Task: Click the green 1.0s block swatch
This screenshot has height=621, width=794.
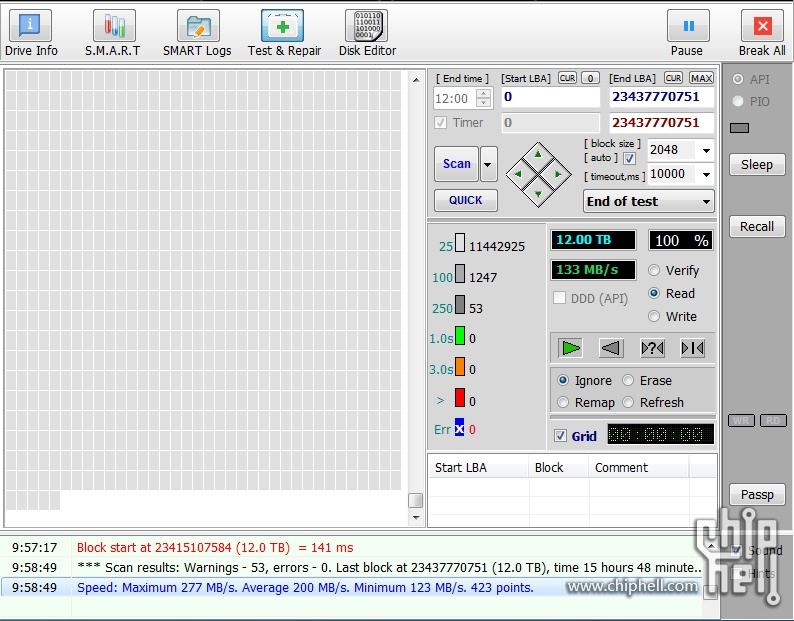Action: (460, 335)
